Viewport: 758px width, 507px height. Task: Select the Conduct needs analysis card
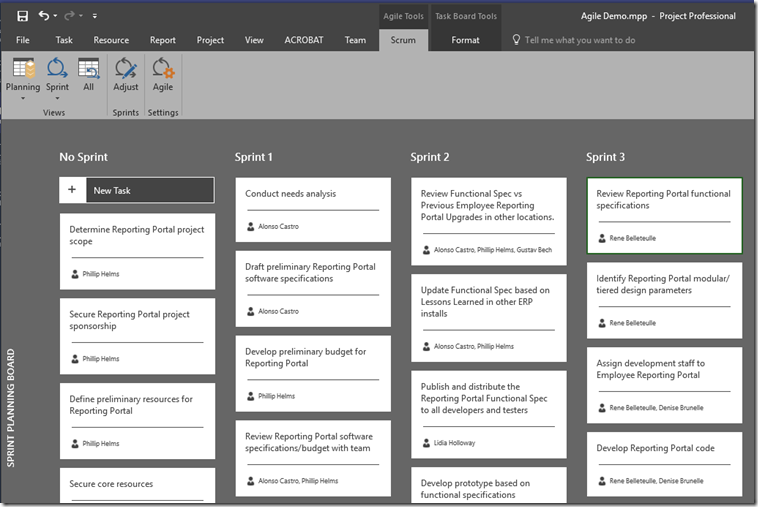[x=313, y=209]
